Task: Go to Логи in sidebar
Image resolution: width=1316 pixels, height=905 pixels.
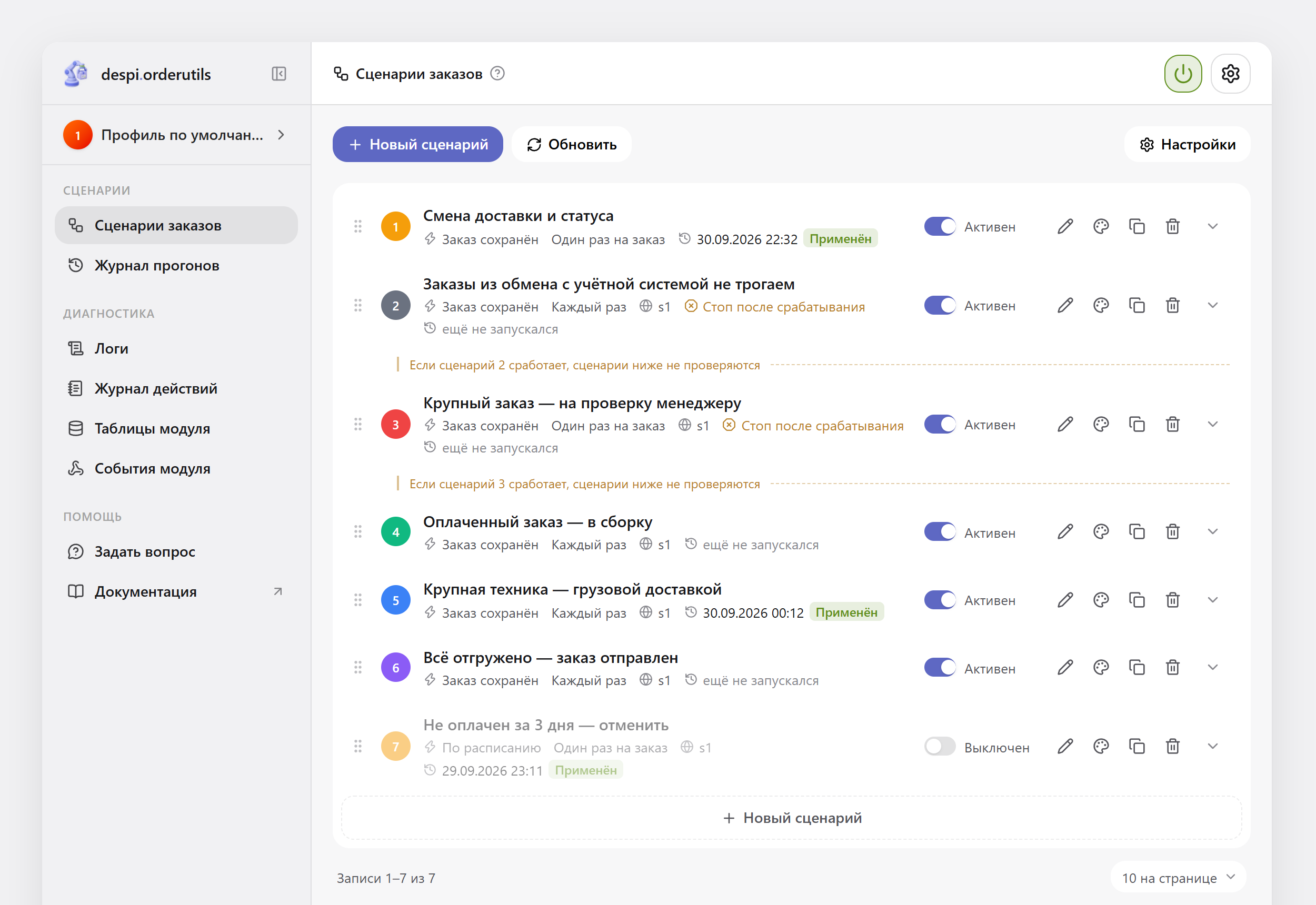Action: coord(176,348)
